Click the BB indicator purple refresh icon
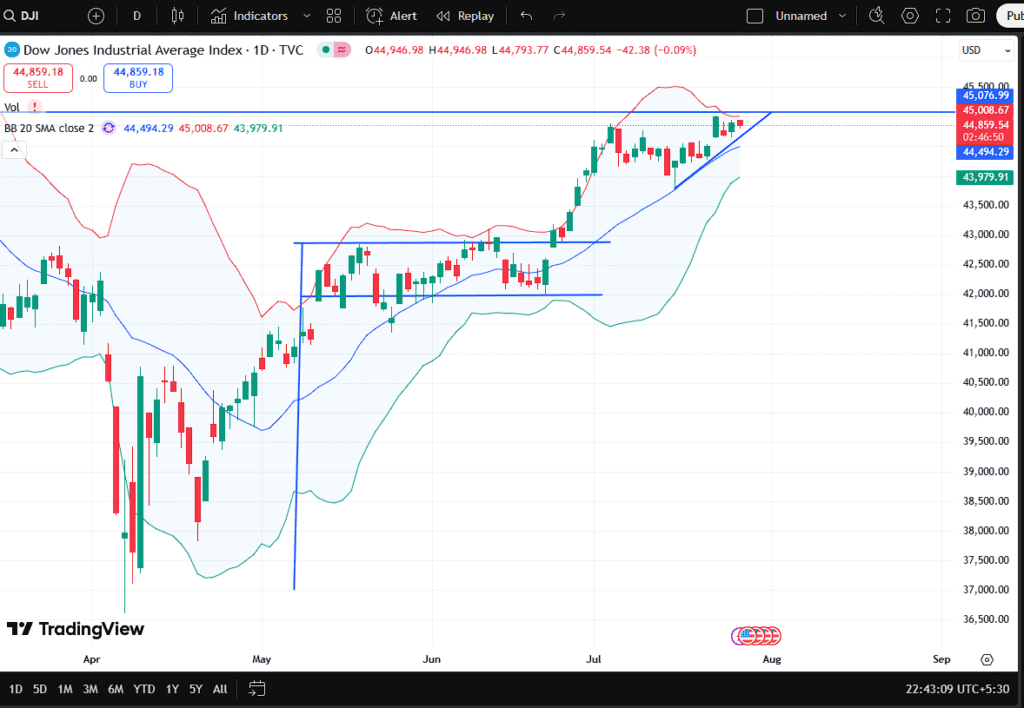Image resolution: width=1024 pixels, height=708 pixels. tap(108, 128)
